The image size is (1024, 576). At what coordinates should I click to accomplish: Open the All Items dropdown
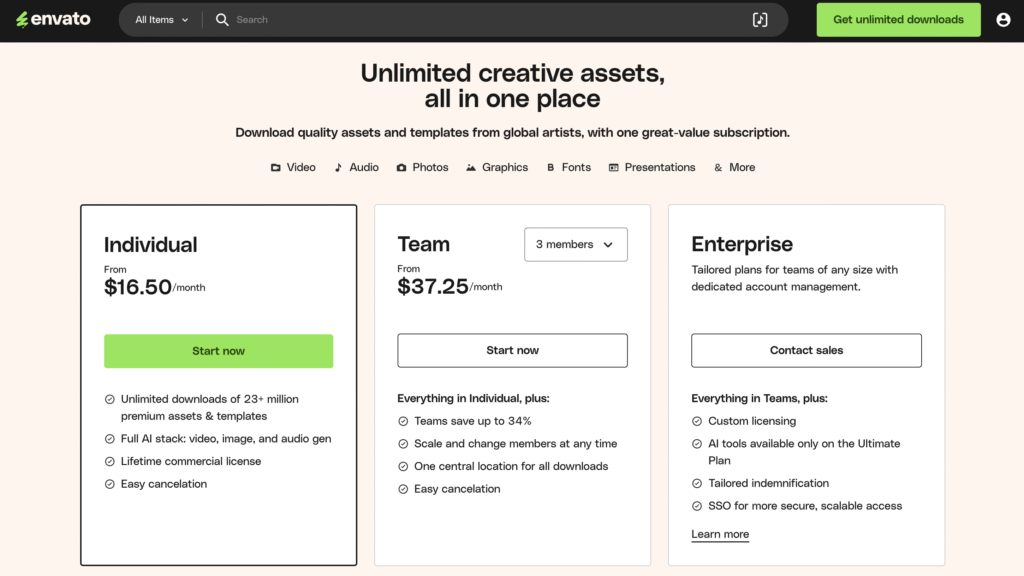click(x=161, y=20)
